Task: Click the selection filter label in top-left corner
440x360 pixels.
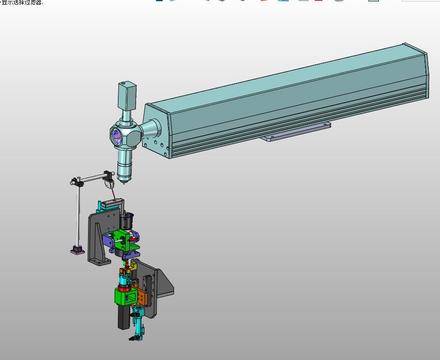Action: coord(22,2)
